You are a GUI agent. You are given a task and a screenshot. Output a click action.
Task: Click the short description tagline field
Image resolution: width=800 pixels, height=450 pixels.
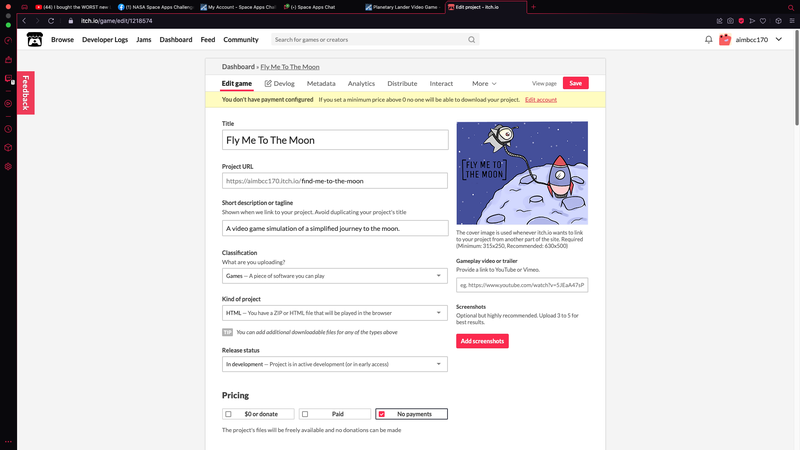[x=335, y=228]
